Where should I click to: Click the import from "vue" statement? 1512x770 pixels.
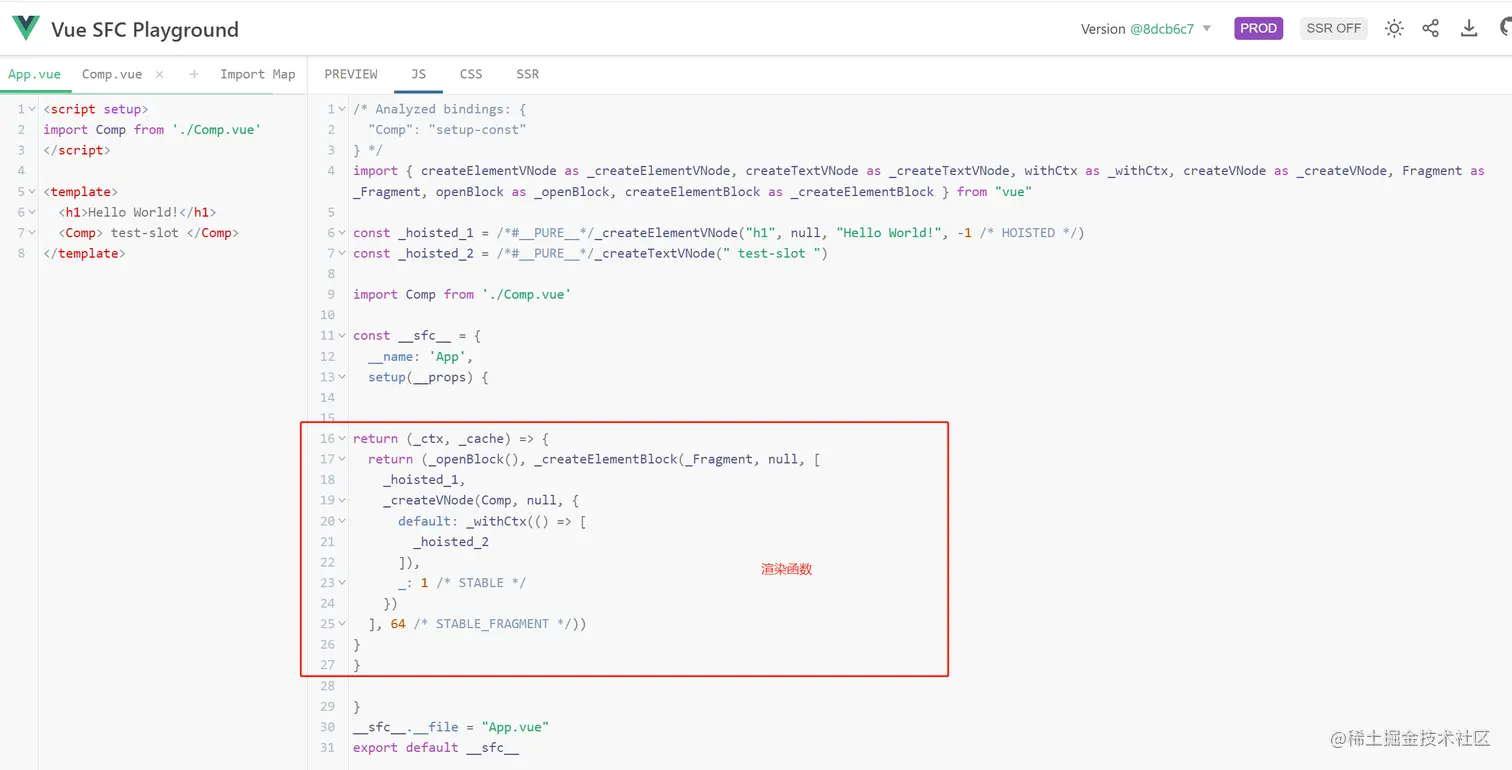pyautogui.click(x=919, y=181)
